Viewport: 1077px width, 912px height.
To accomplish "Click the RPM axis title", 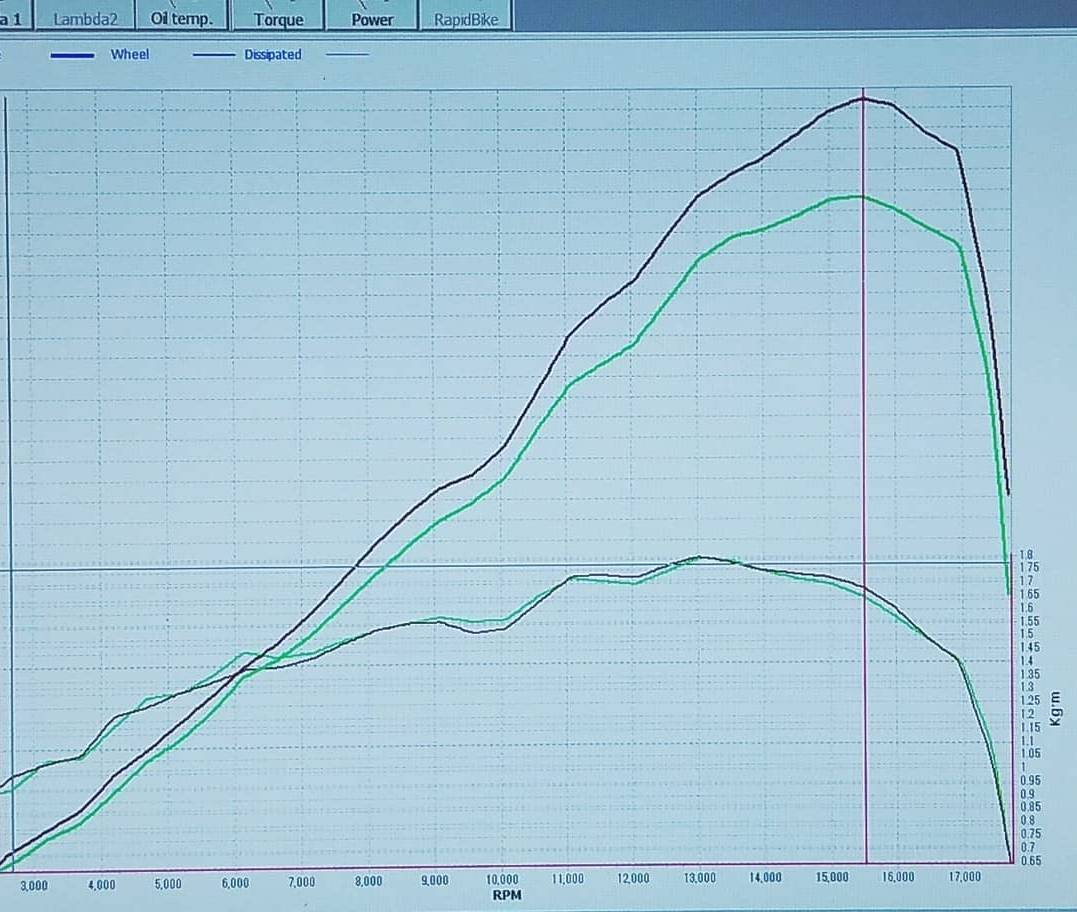I will 507,895.
